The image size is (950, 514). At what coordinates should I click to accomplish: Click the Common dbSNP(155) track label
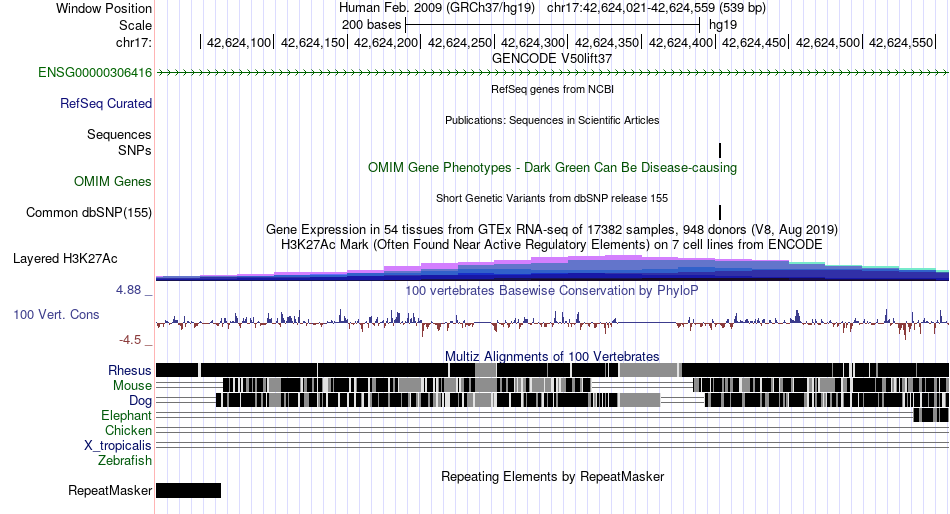88,213
